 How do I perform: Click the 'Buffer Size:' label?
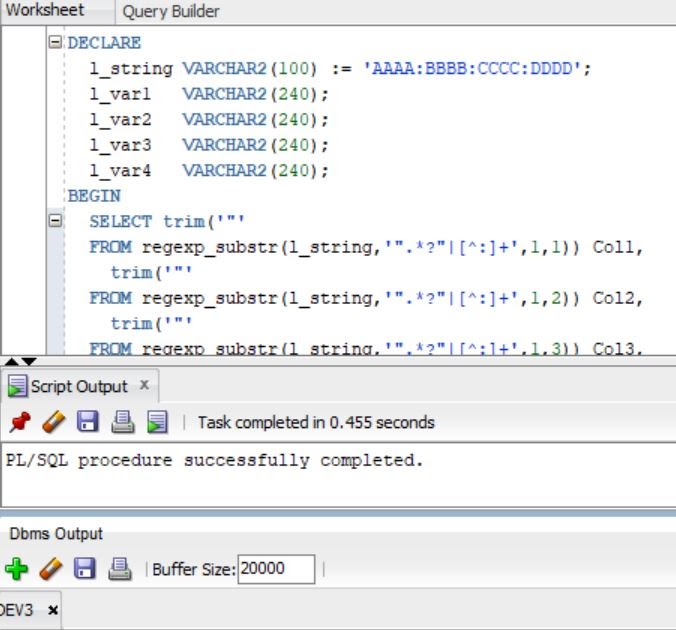click(194, 569)
